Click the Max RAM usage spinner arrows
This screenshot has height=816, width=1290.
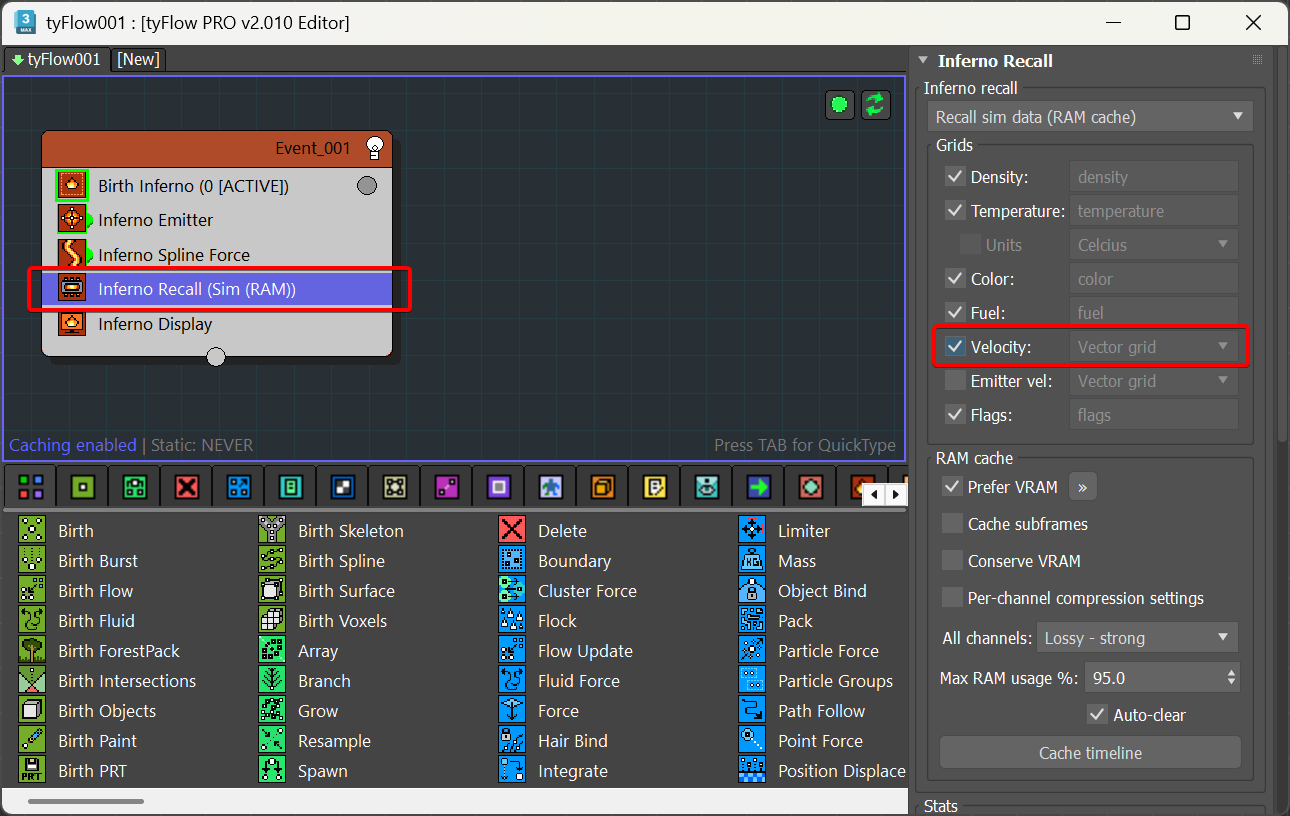tap(1231, 678)
